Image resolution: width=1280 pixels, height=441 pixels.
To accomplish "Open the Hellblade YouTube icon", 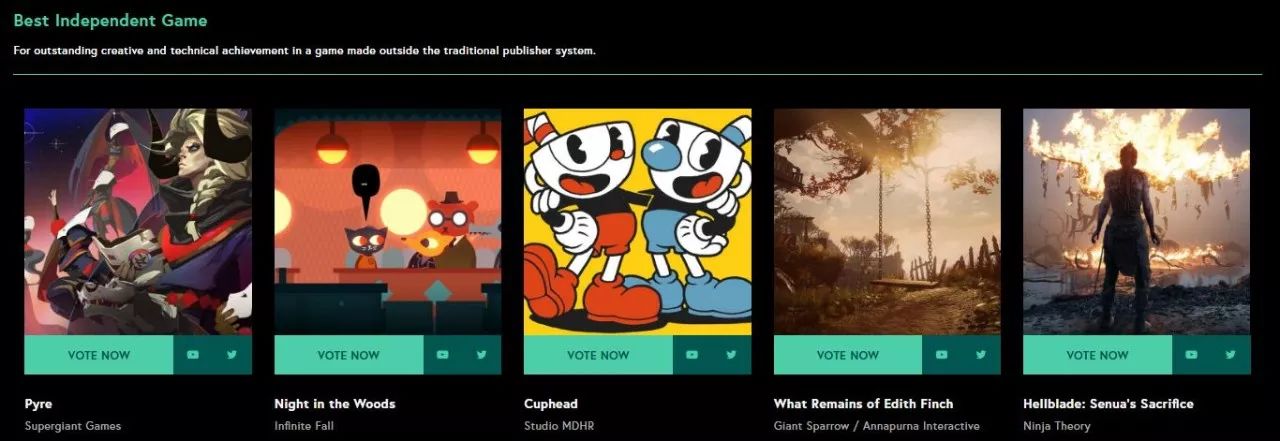I will [x=1191, y=355].
